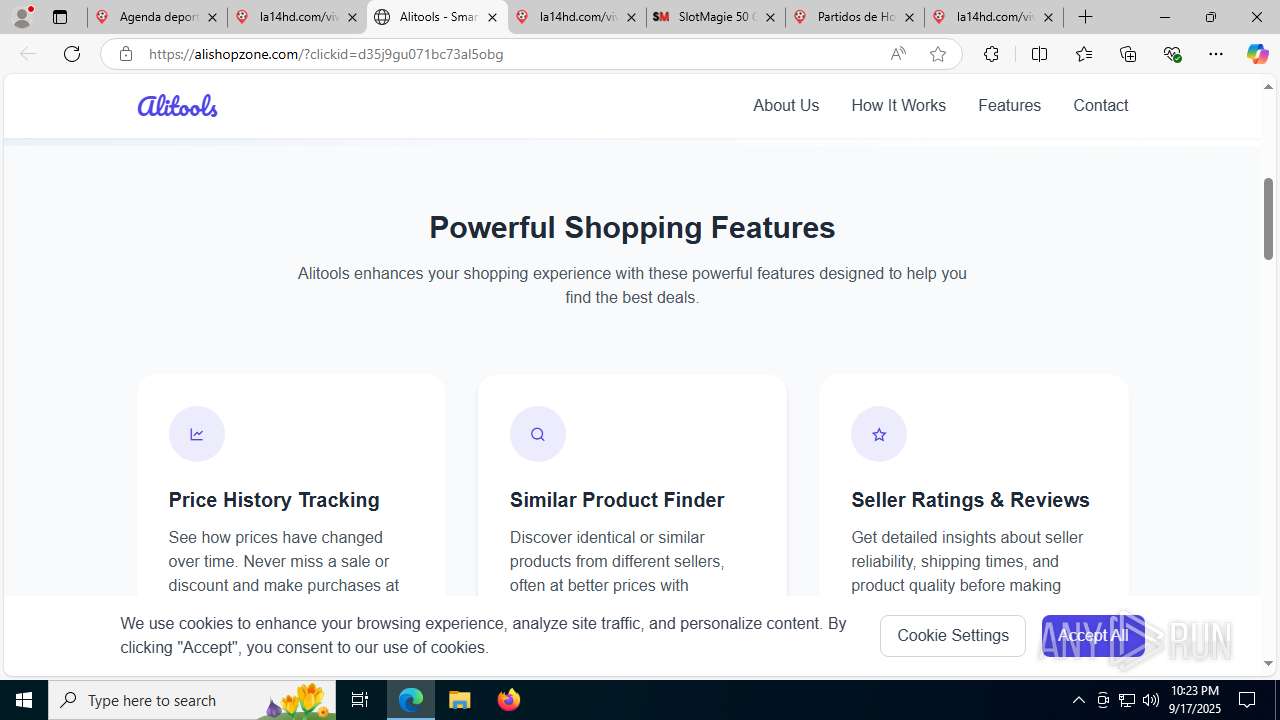
Task: Click the scrollbar down arrow
Action: coord(1268,663)
